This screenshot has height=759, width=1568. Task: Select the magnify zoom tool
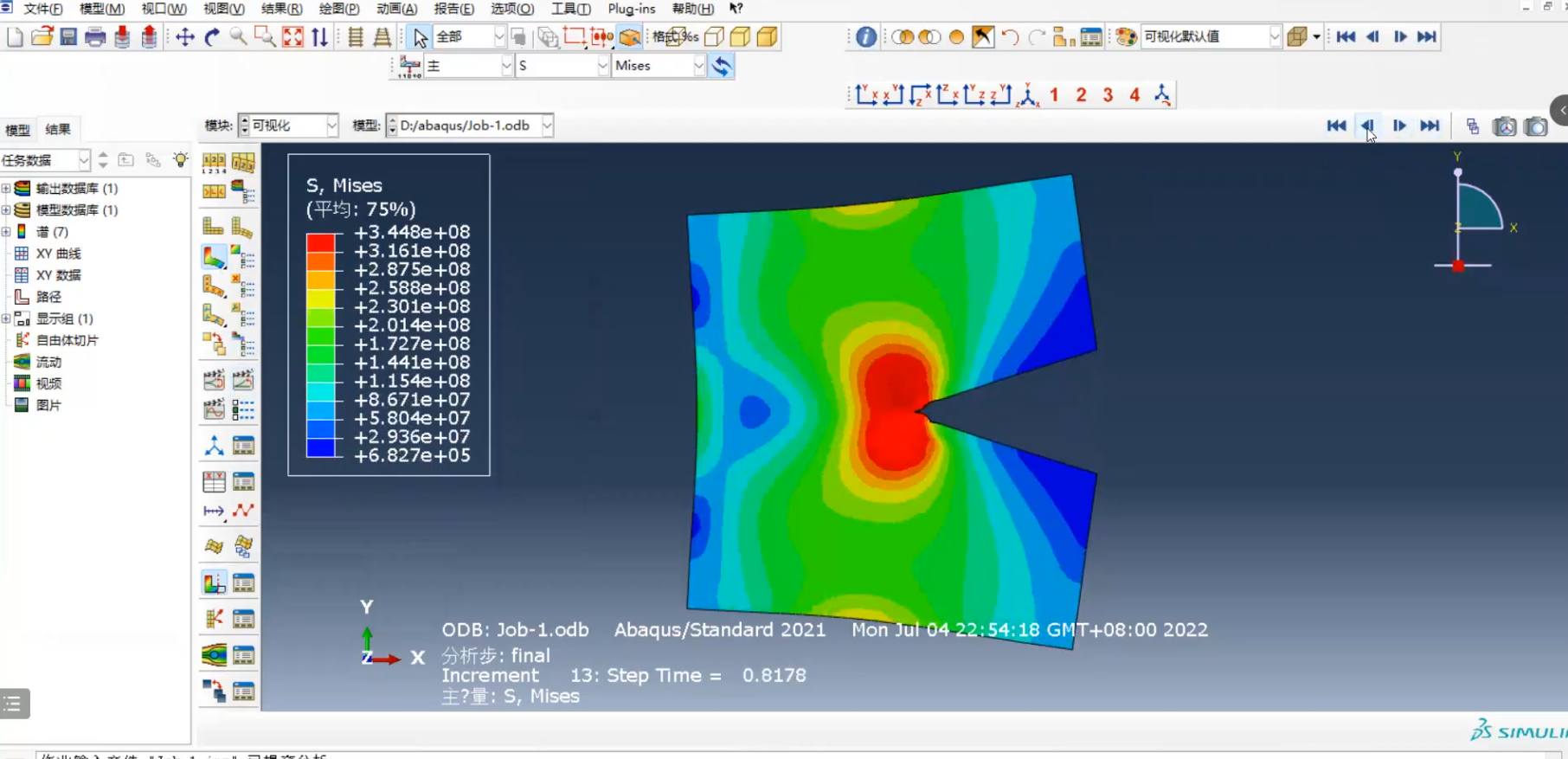[x=238, y=37]
